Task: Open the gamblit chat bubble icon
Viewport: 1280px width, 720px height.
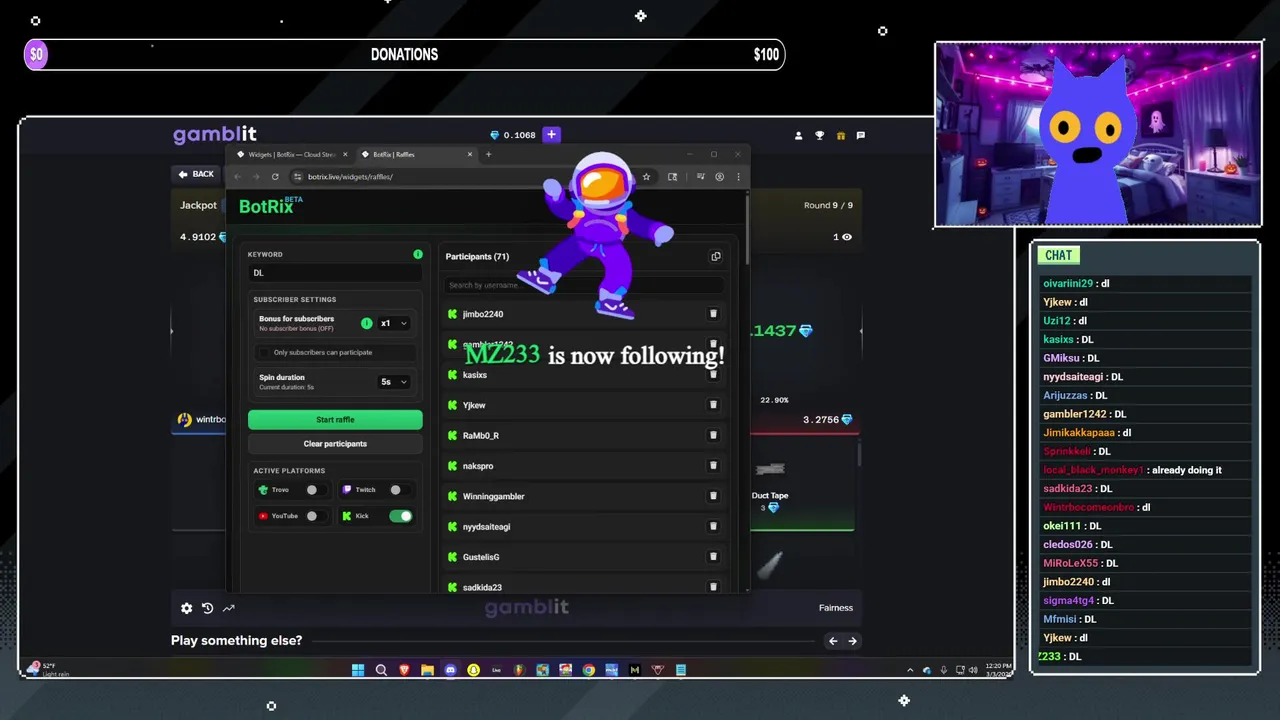Action: coord(860,135)
